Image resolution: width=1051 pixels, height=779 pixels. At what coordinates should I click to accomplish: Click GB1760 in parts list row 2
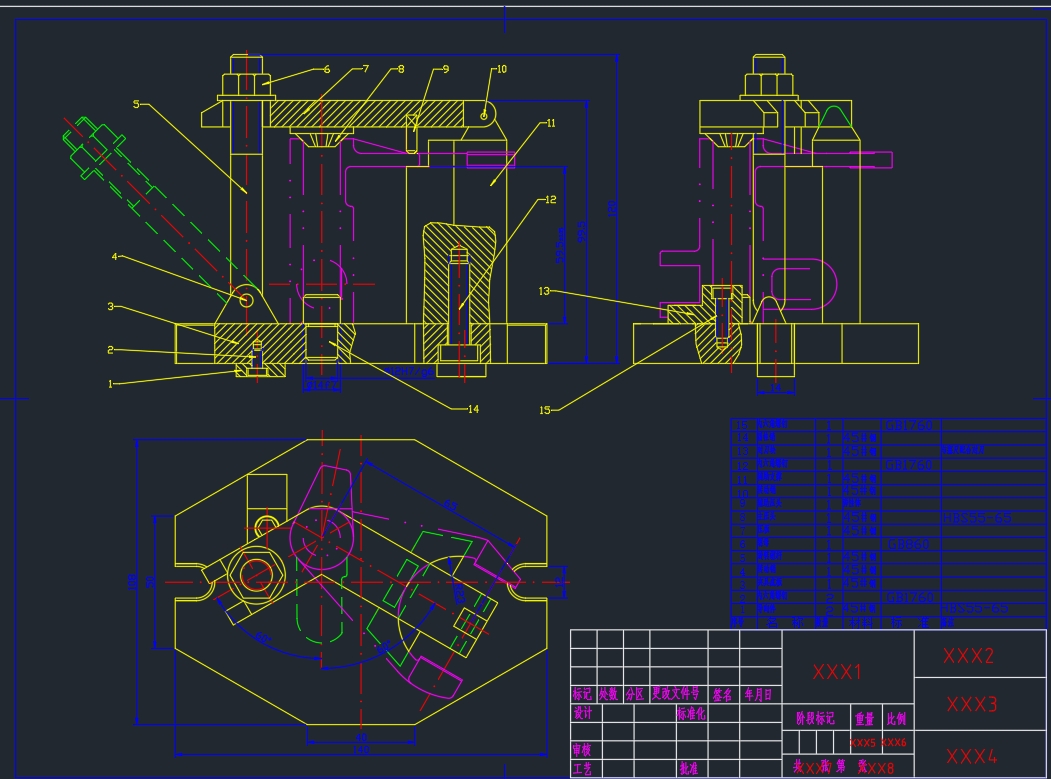[910, 597]
